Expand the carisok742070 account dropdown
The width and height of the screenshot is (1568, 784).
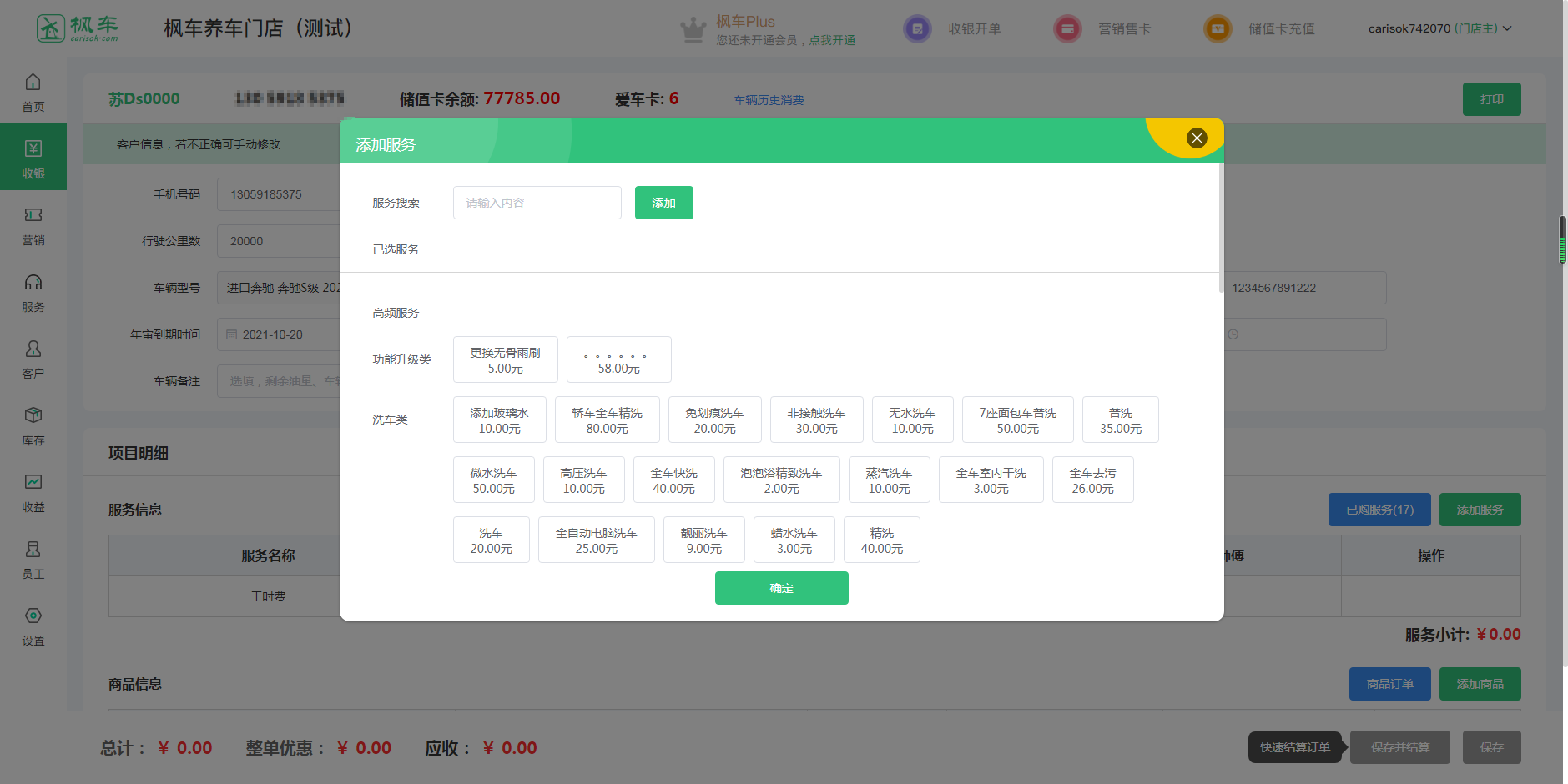[1507, 28]
